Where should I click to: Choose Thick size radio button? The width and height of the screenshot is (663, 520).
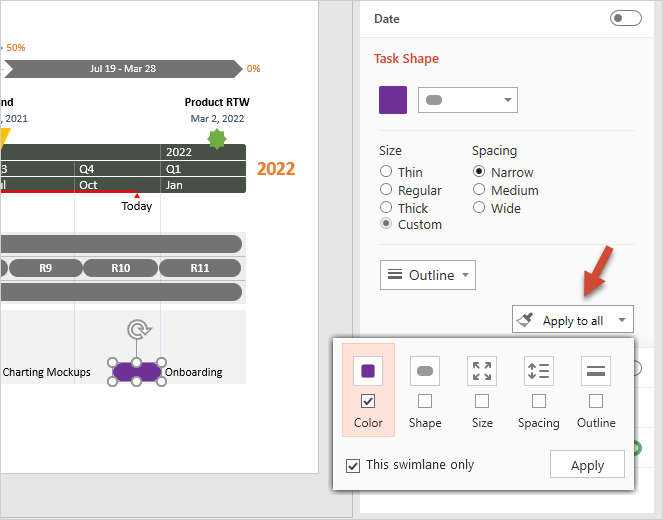386,207
